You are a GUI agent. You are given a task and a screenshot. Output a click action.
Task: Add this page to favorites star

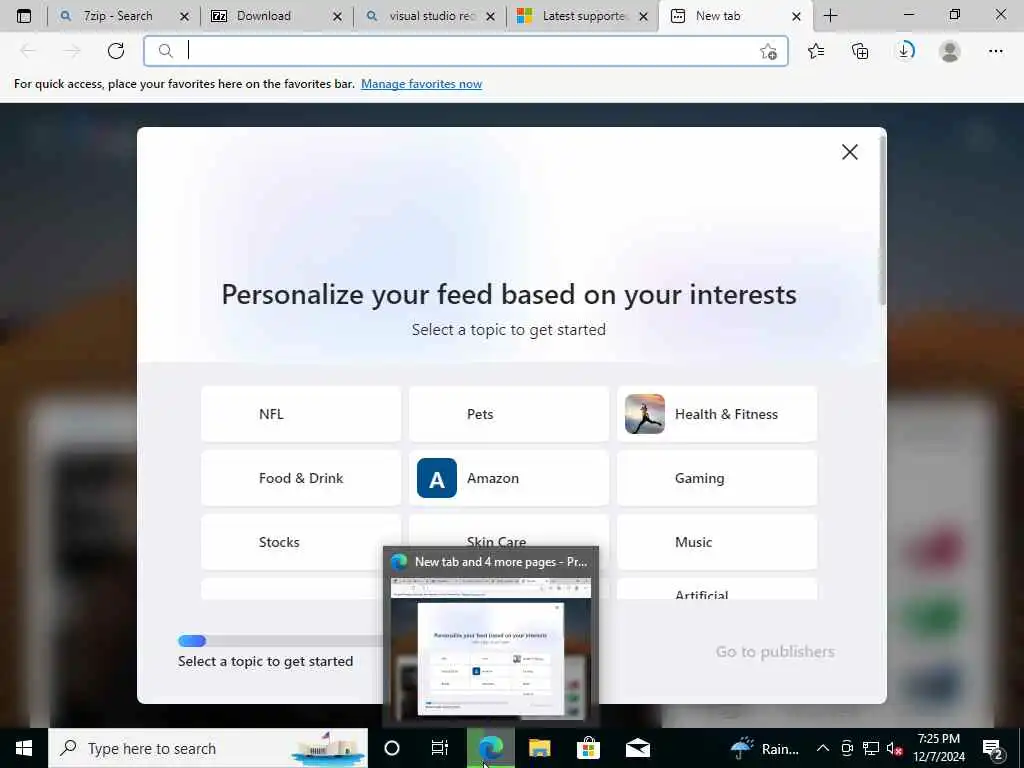click(x=769, y=52)
